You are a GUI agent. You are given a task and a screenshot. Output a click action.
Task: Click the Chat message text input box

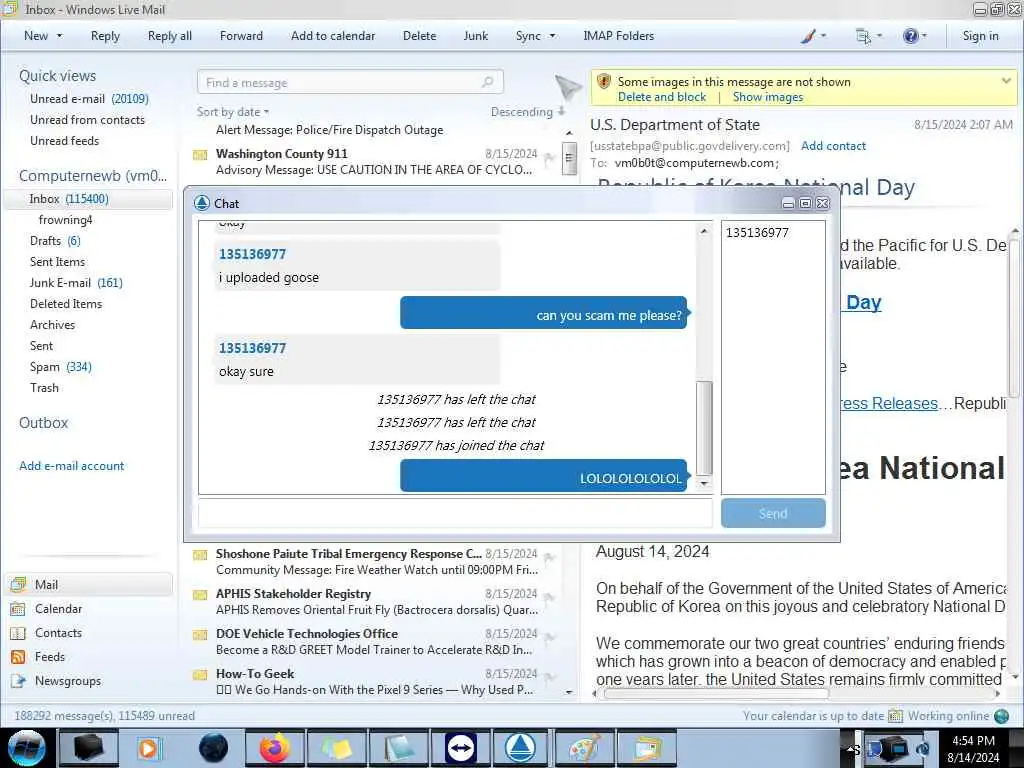pos(455,513)
